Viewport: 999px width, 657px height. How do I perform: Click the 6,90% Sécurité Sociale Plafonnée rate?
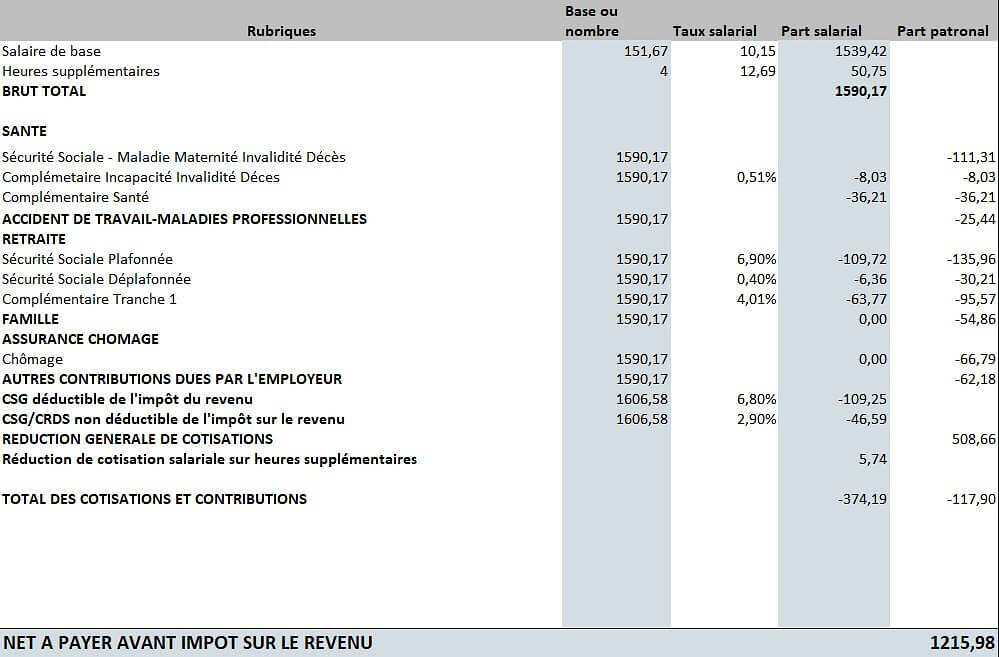(756, 259)
